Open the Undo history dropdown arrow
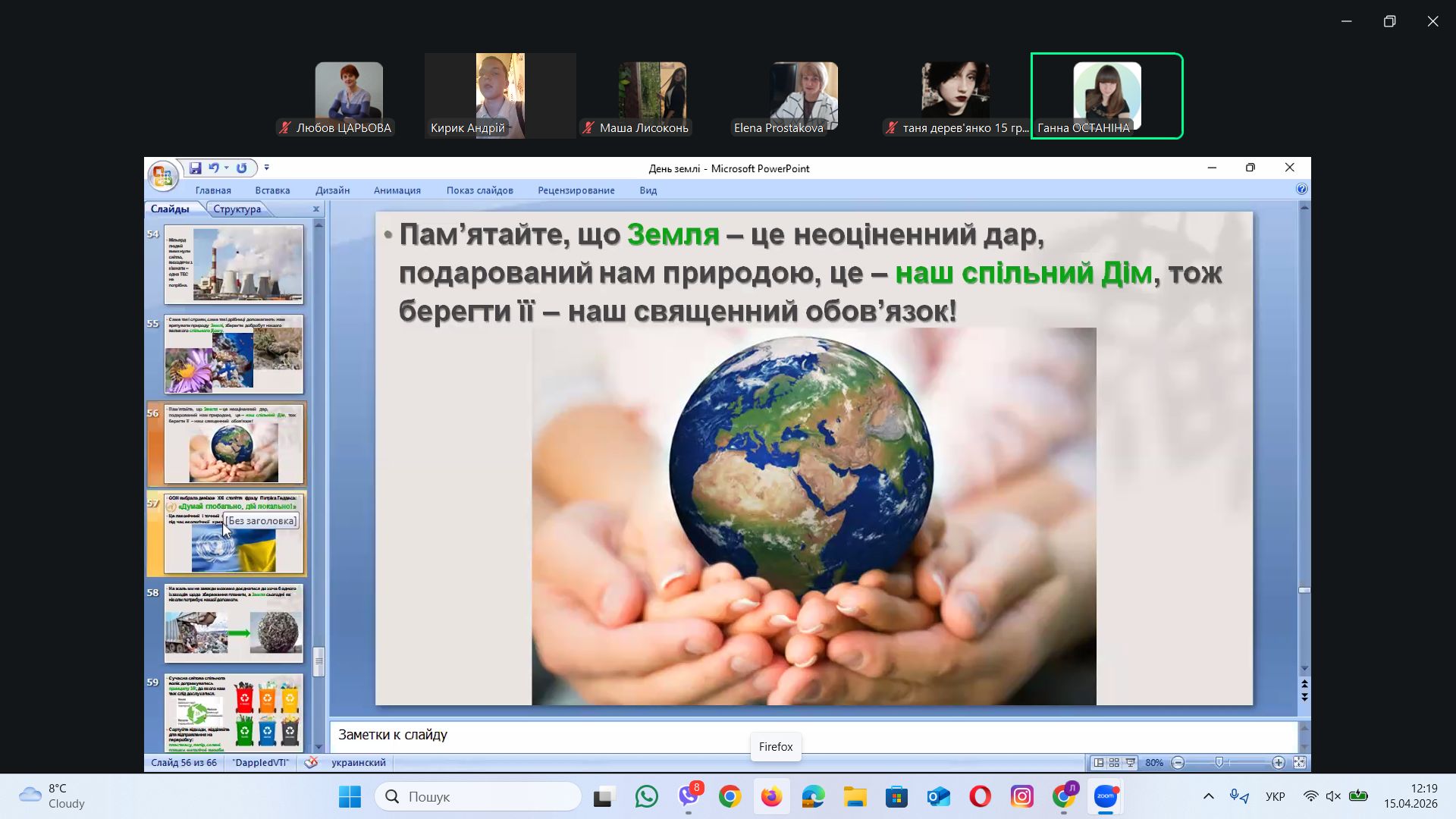The image size is (1456, 819). (x=226, y=168)
